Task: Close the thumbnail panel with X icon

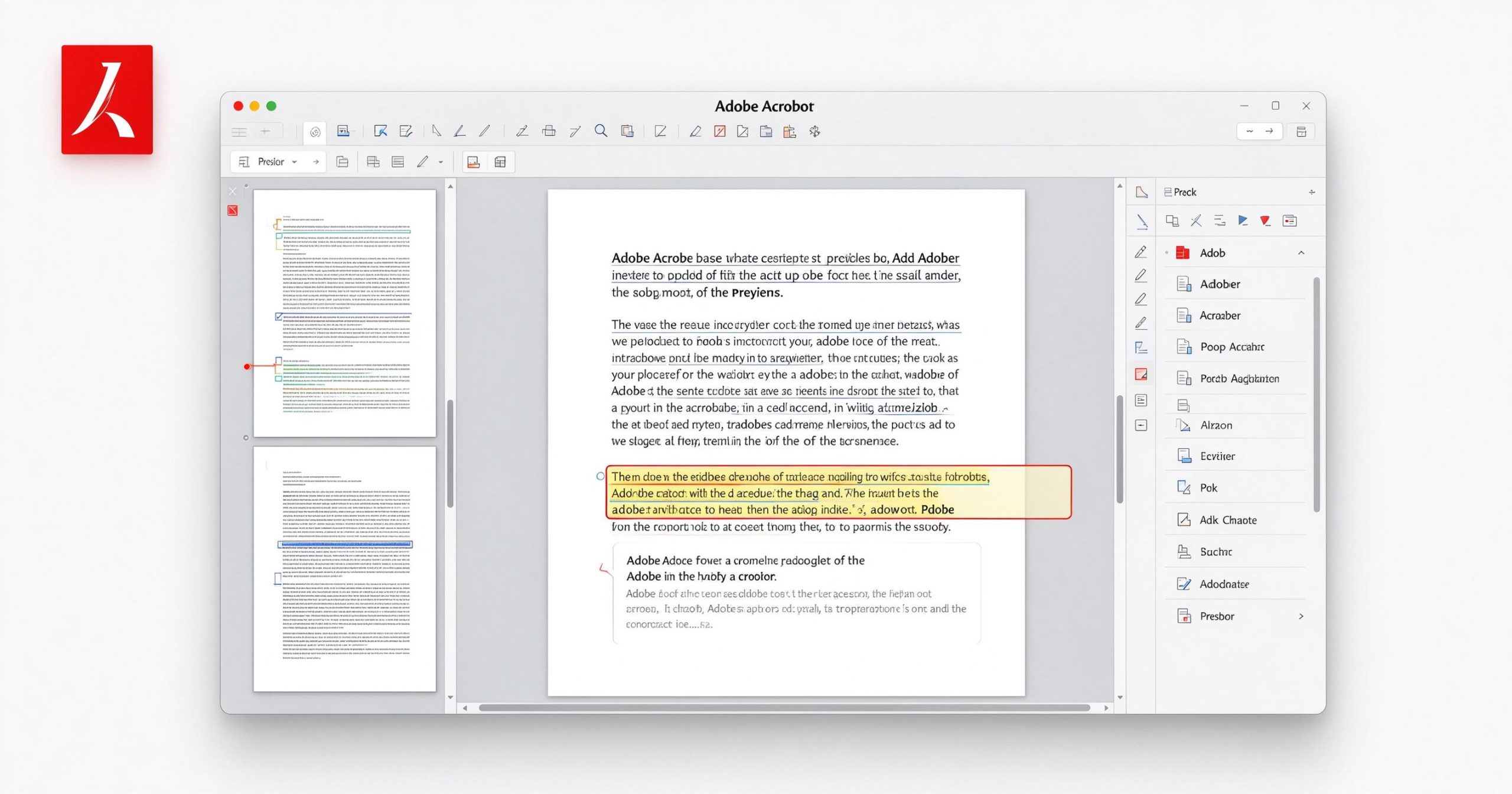Action: point(232,191)
